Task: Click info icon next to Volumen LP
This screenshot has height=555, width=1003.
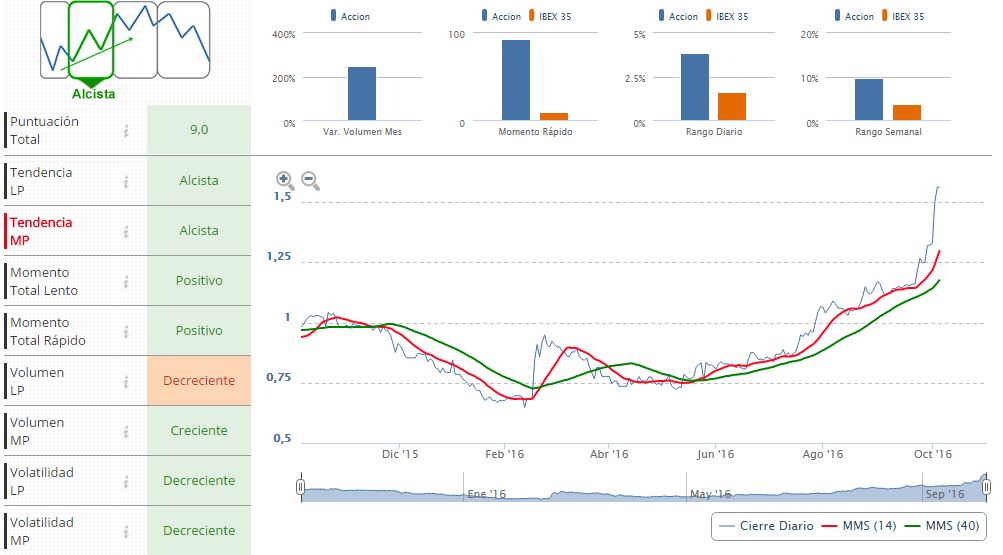Action: tap(126, 381)
